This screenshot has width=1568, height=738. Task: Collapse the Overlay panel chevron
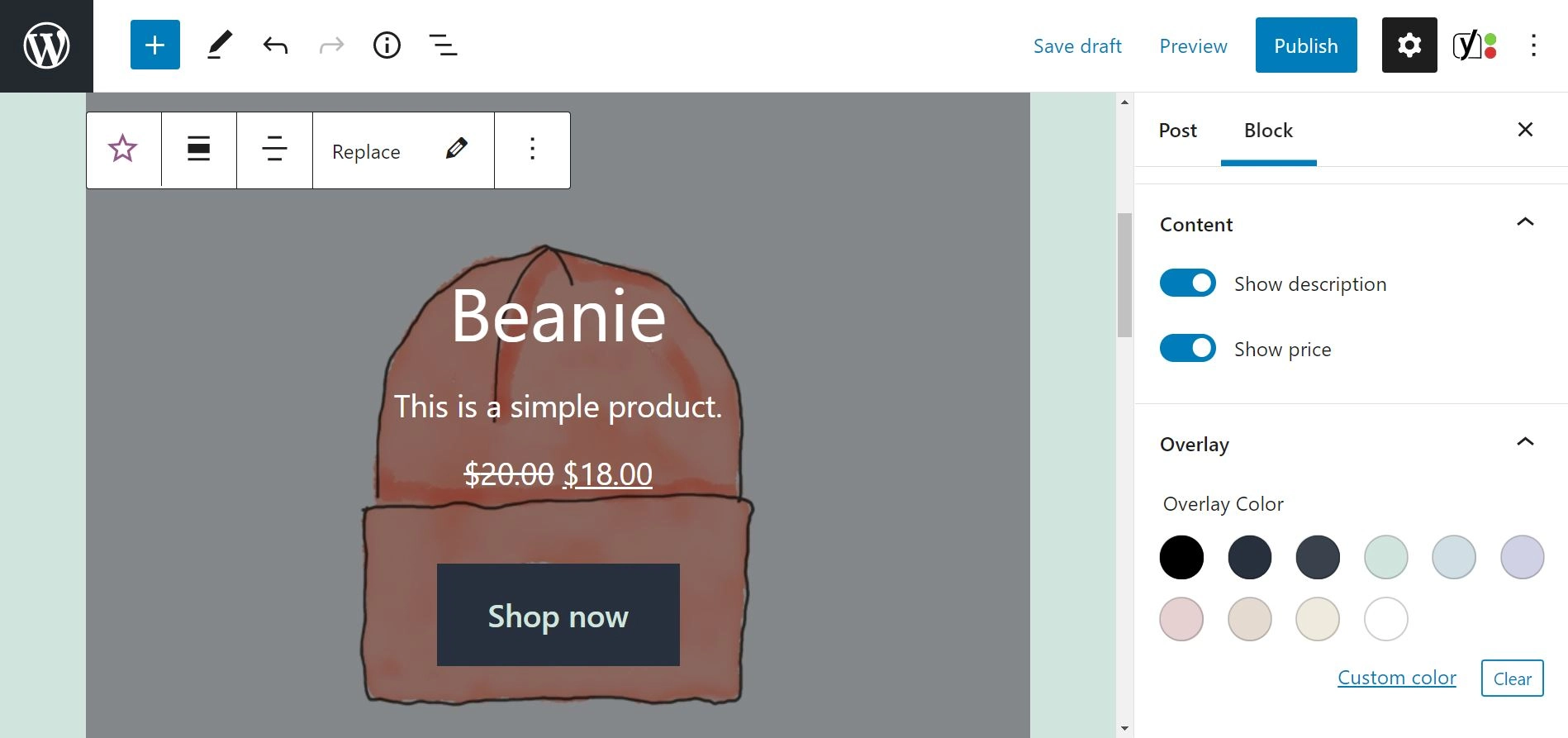click(x=1524, y=442)
